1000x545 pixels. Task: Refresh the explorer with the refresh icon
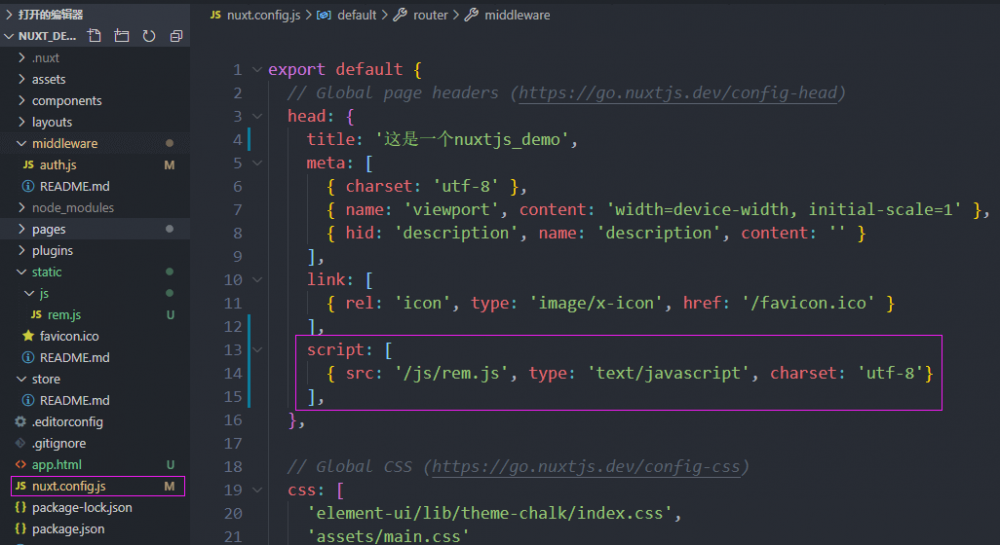(149, 36)
